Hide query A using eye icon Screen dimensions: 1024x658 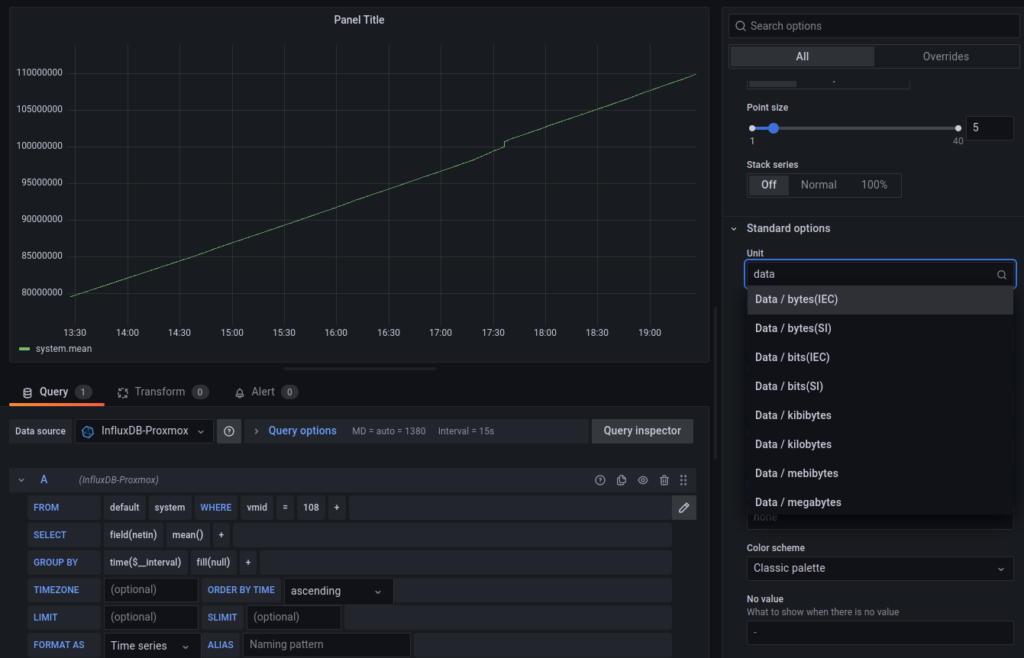coord(643,480)
